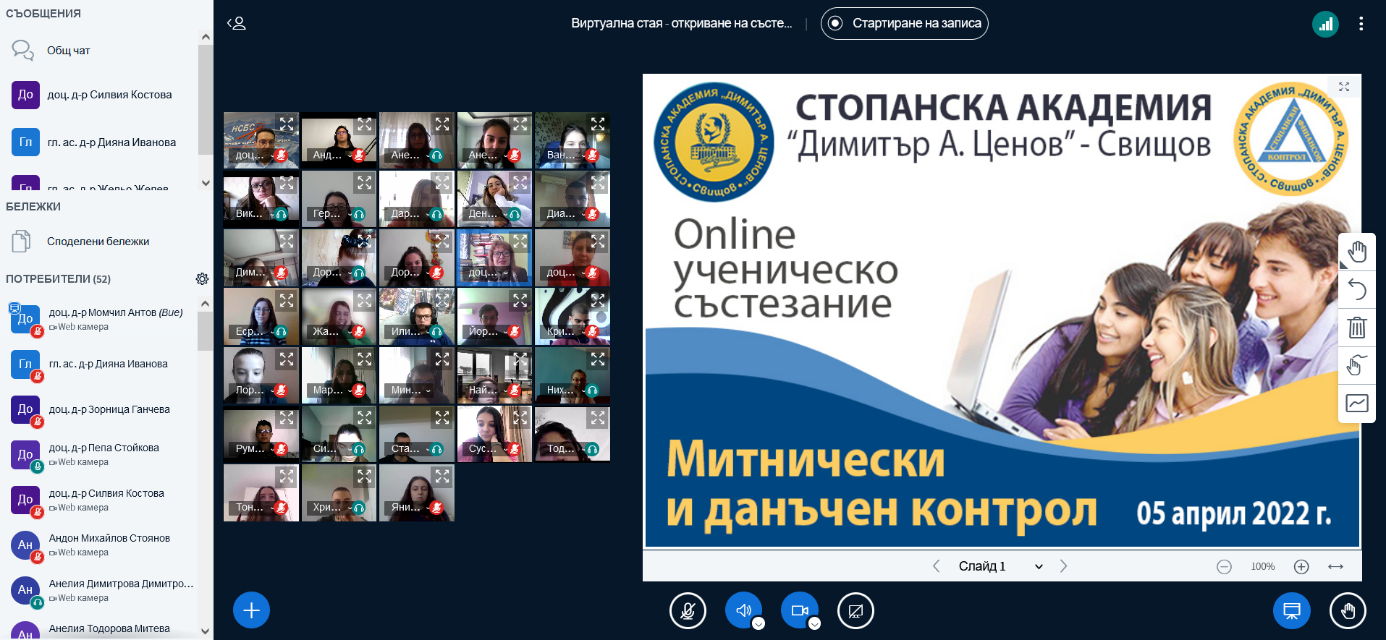Start sharing your screen

pyautogui.click(x=855, y=610)
